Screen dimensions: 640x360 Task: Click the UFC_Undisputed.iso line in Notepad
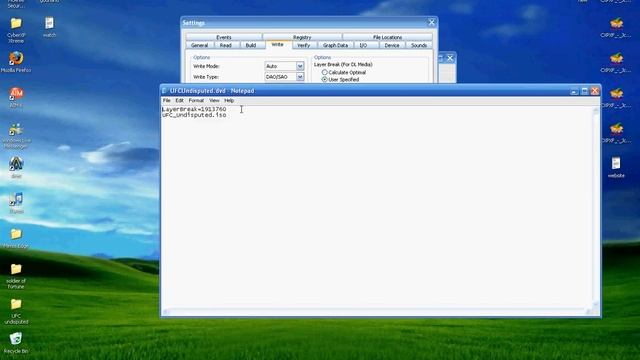(x=194, y=115)
